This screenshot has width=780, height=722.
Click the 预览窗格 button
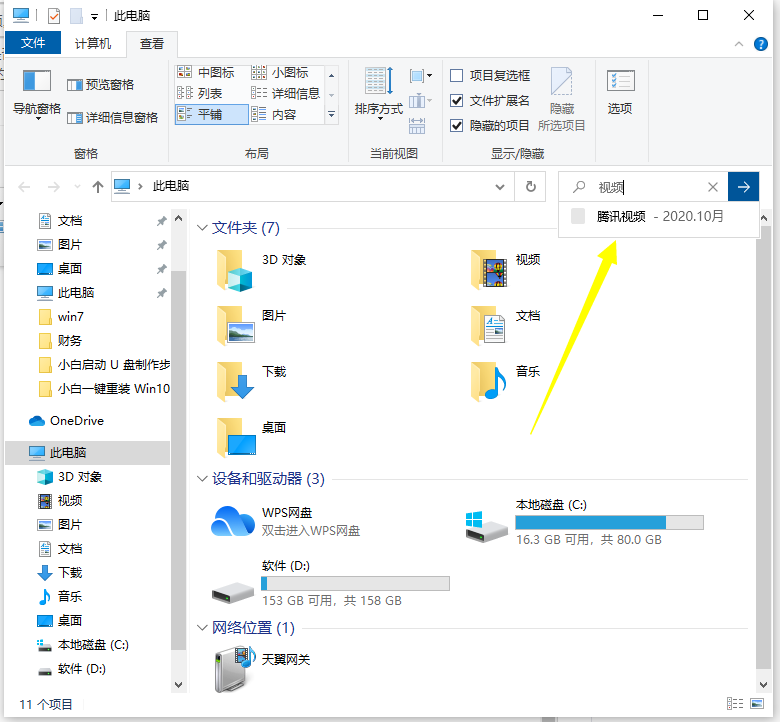[x=100, y=85]
